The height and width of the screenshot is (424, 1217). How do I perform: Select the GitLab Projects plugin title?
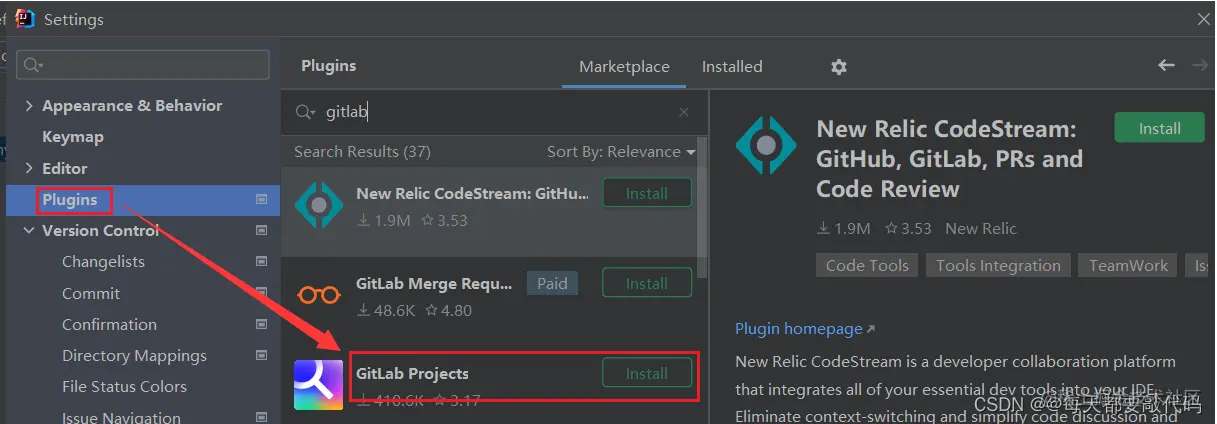coord(412,373)
